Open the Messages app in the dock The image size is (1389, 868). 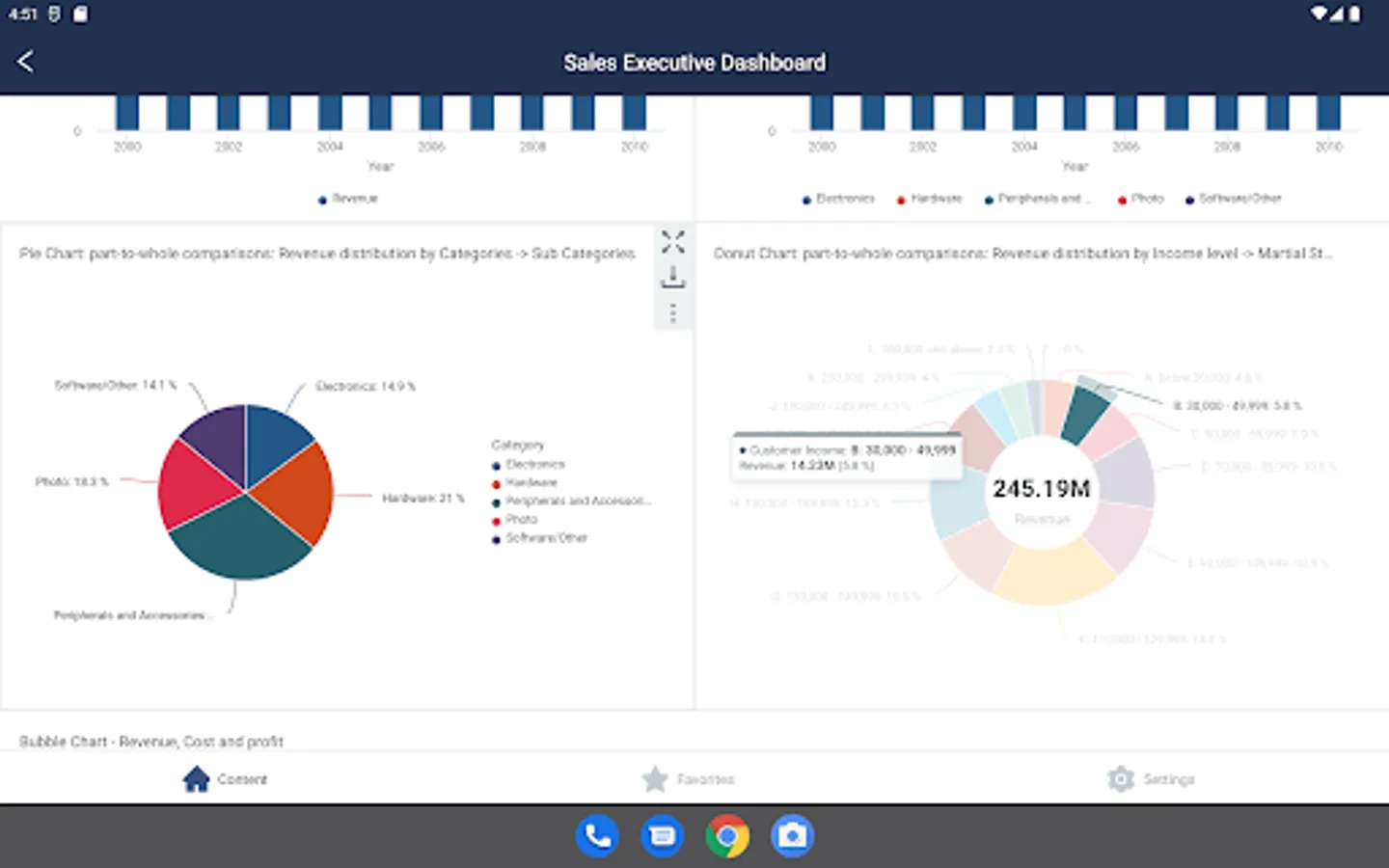(x=663, y=835)
